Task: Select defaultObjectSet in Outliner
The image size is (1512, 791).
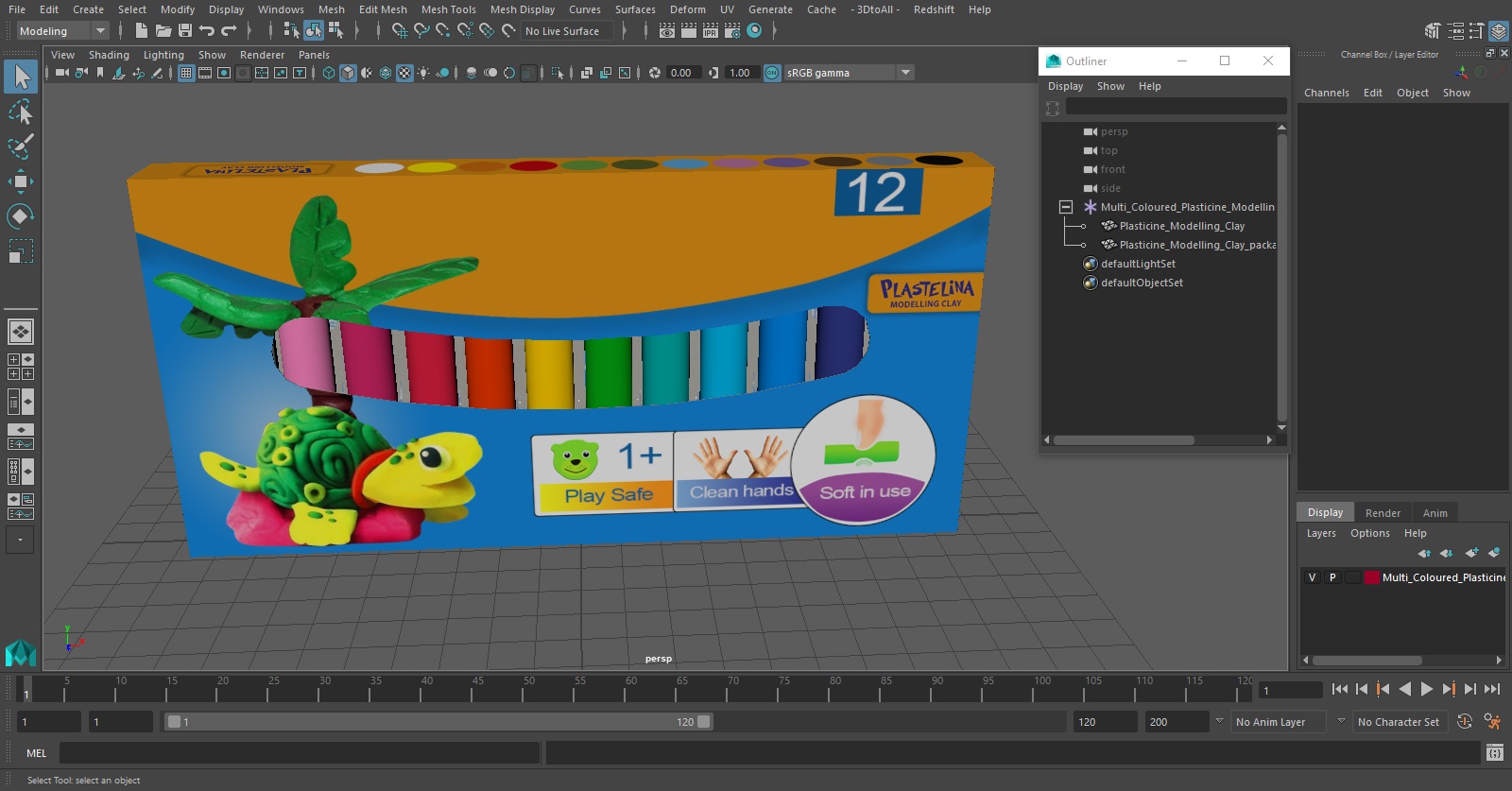Action: 1142,283
